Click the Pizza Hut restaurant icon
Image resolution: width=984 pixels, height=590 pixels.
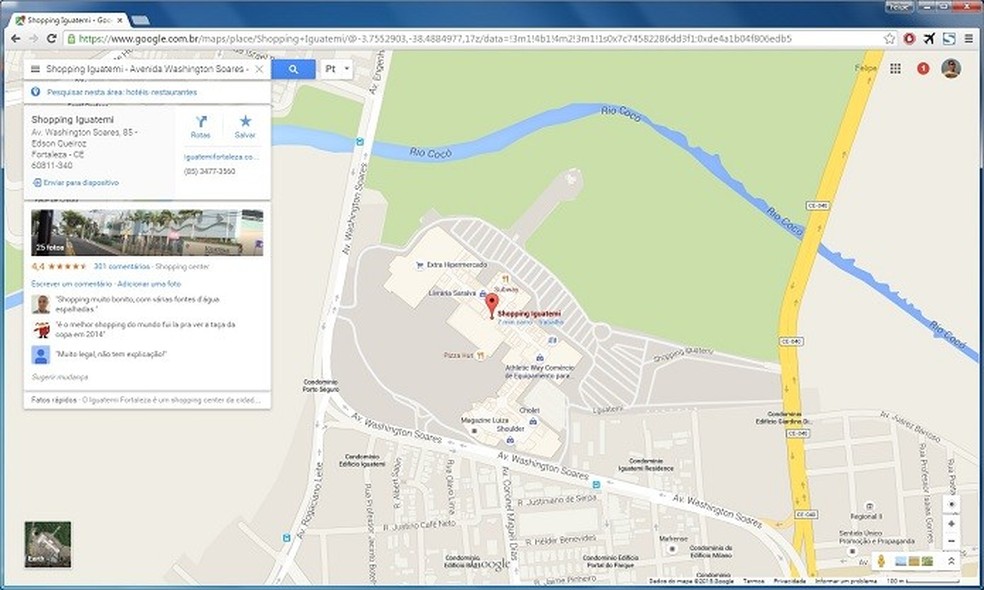click(480, 355)
